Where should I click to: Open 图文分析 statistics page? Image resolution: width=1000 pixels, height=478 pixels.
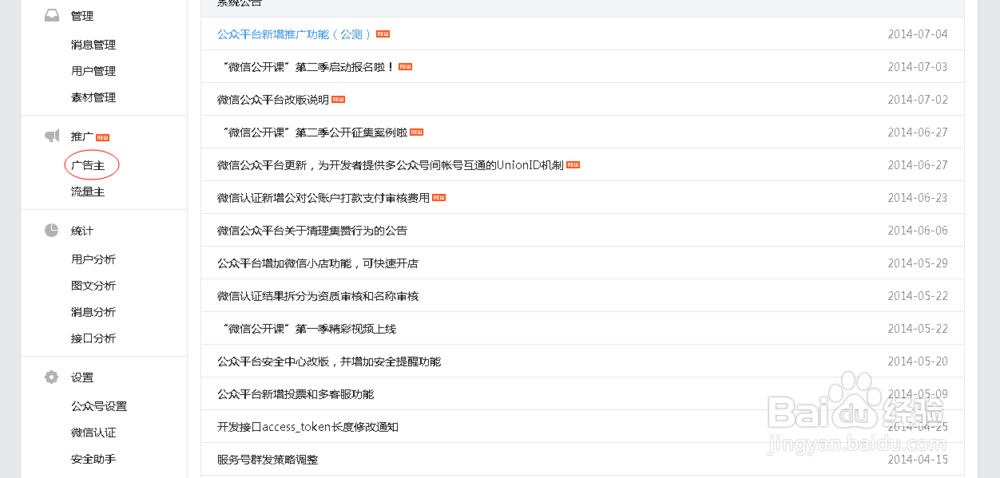[93, 286]
